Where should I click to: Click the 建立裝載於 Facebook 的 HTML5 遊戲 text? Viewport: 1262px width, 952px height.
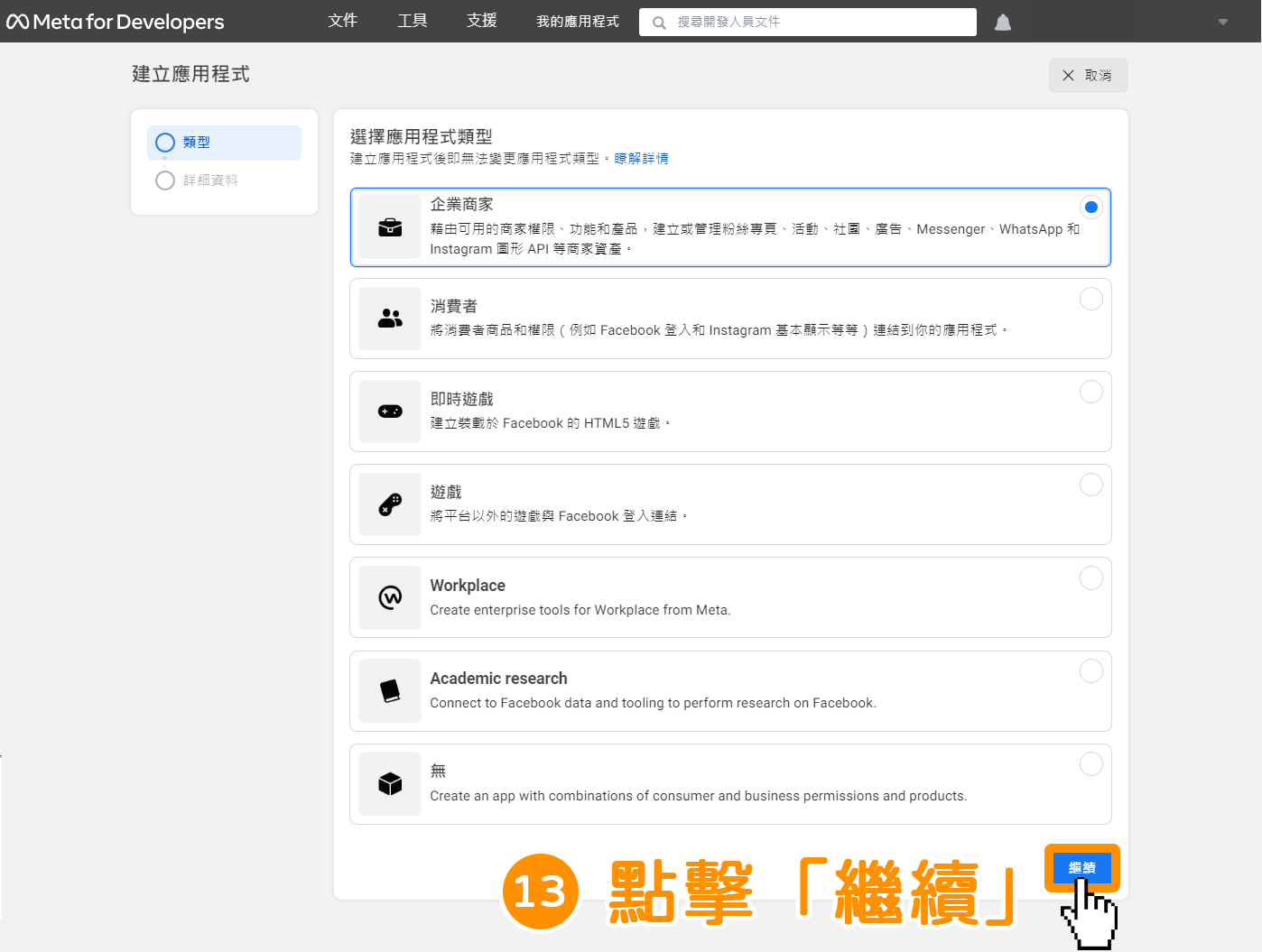pos(550,423)
